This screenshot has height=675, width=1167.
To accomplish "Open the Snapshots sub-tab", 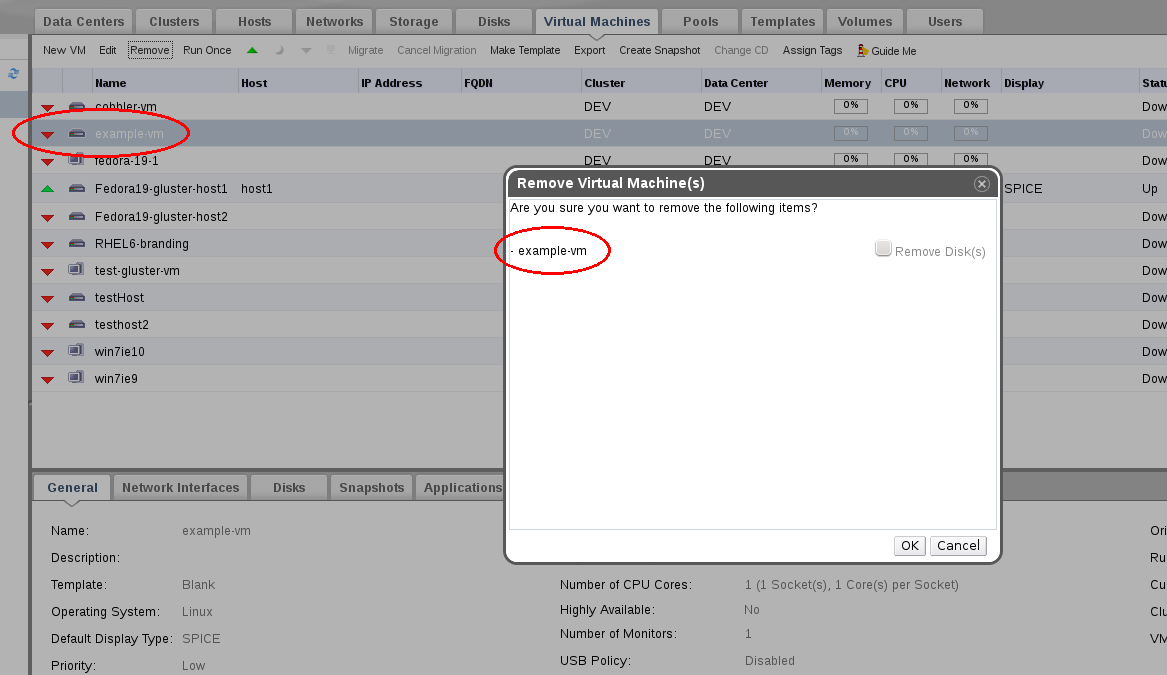I will point(371,487).
